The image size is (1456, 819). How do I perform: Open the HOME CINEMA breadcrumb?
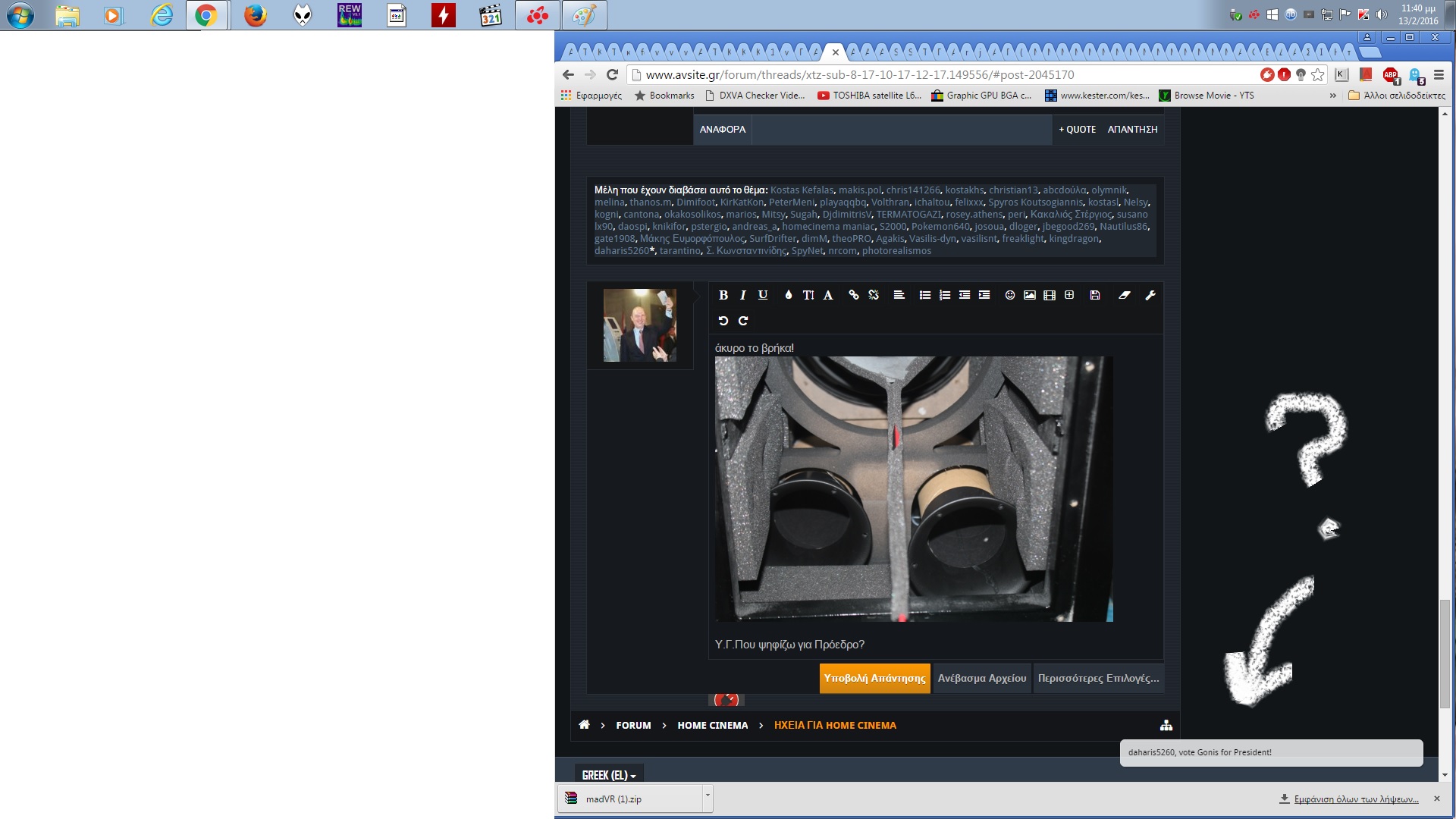(x=712, y=726)
